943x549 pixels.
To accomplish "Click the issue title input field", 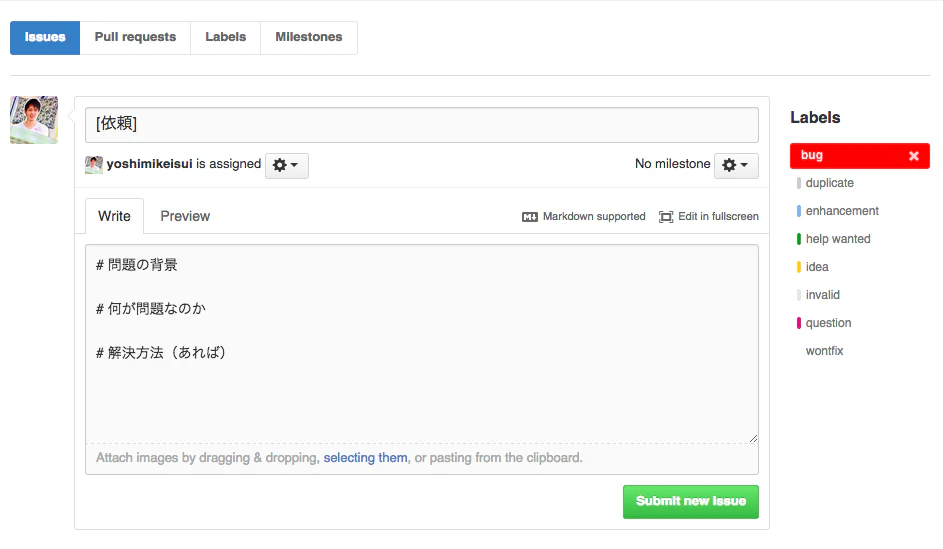I will coord(422,124).
